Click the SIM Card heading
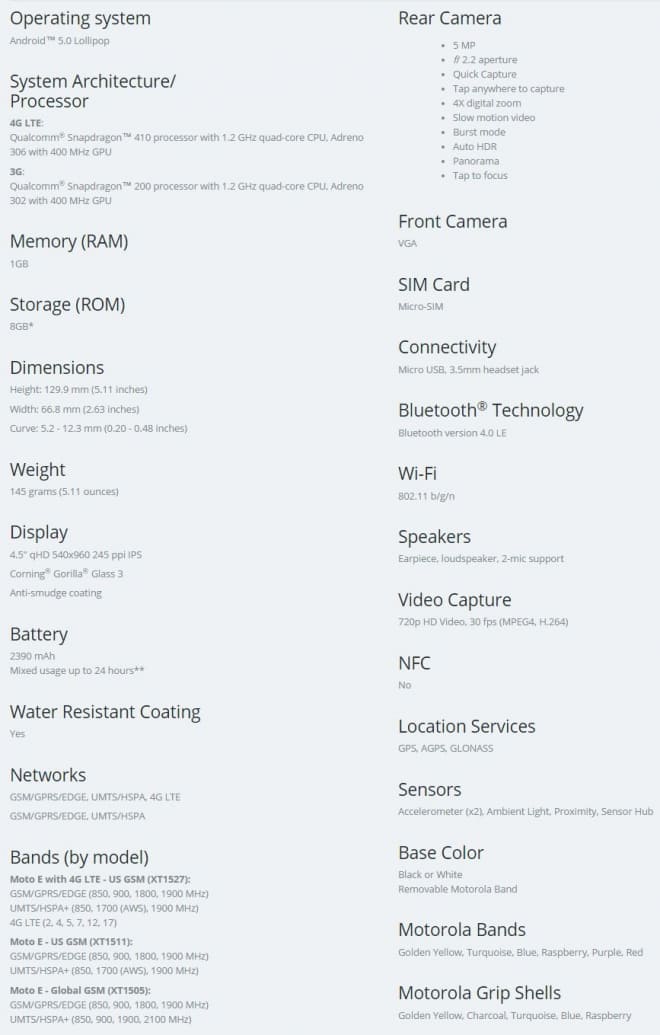 point(433,284)
